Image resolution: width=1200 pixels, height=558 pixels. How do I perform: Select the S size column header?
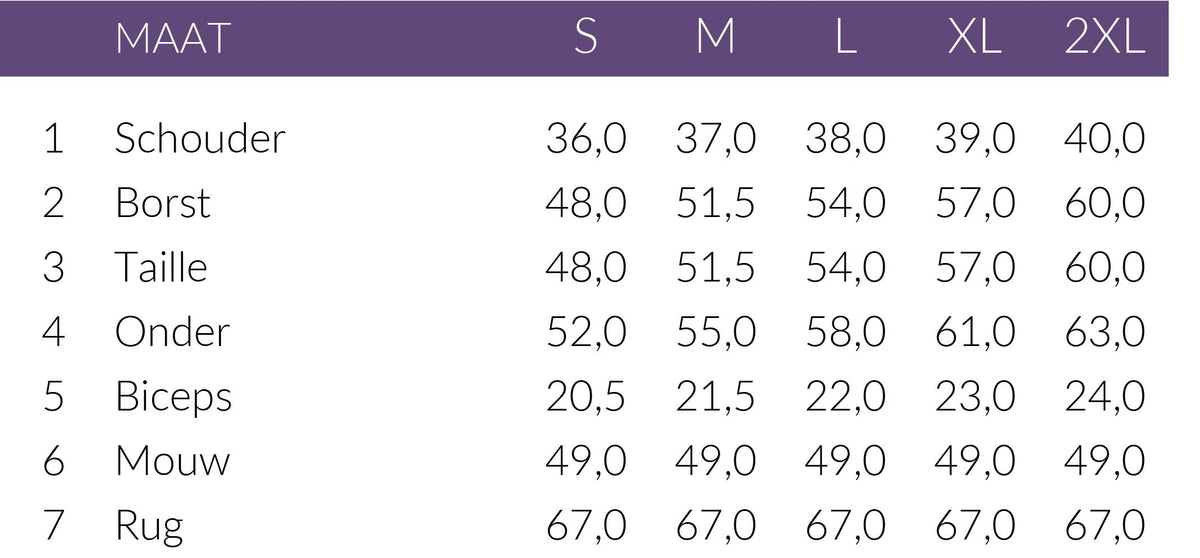click(x=586, y=38)
